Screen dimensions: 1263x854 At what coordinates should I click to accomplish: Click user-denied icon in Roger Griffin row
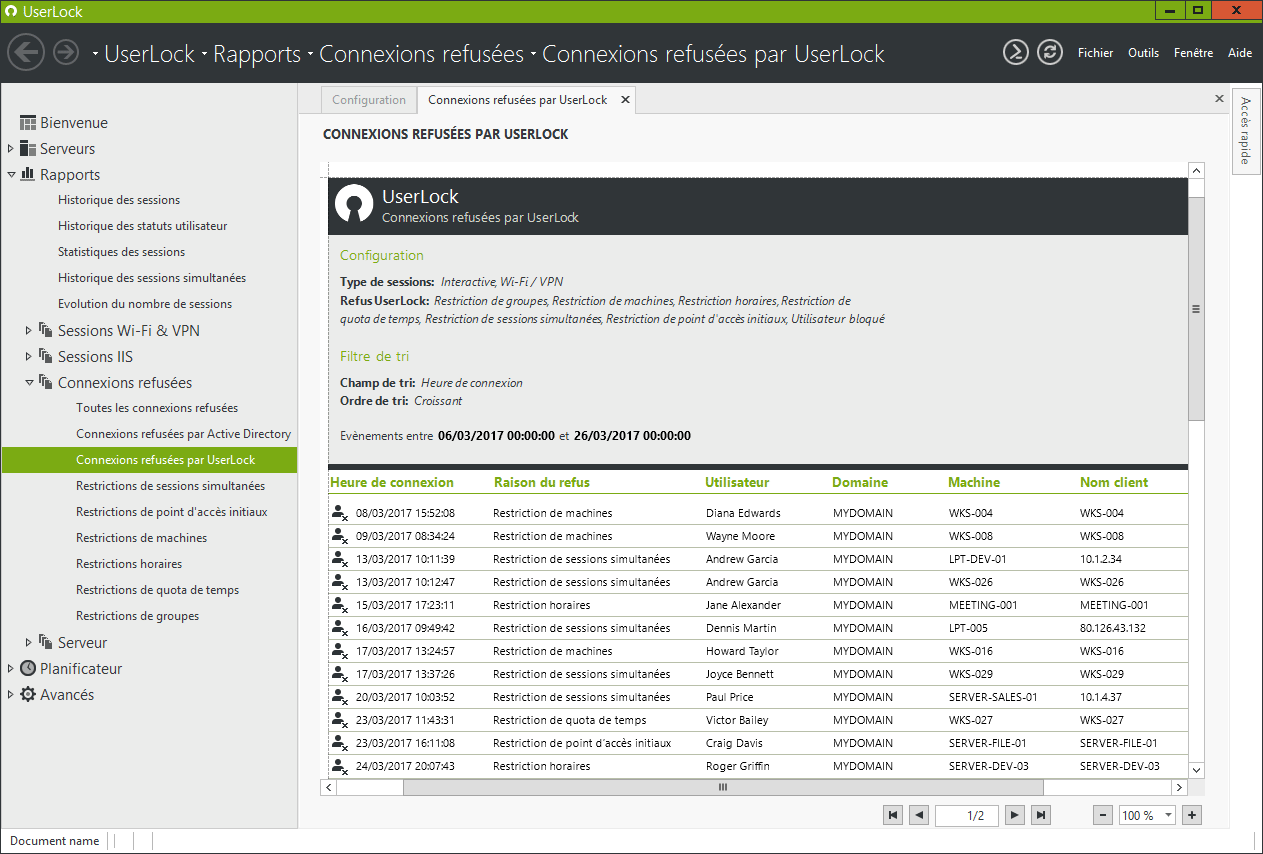tap(339, 766)
